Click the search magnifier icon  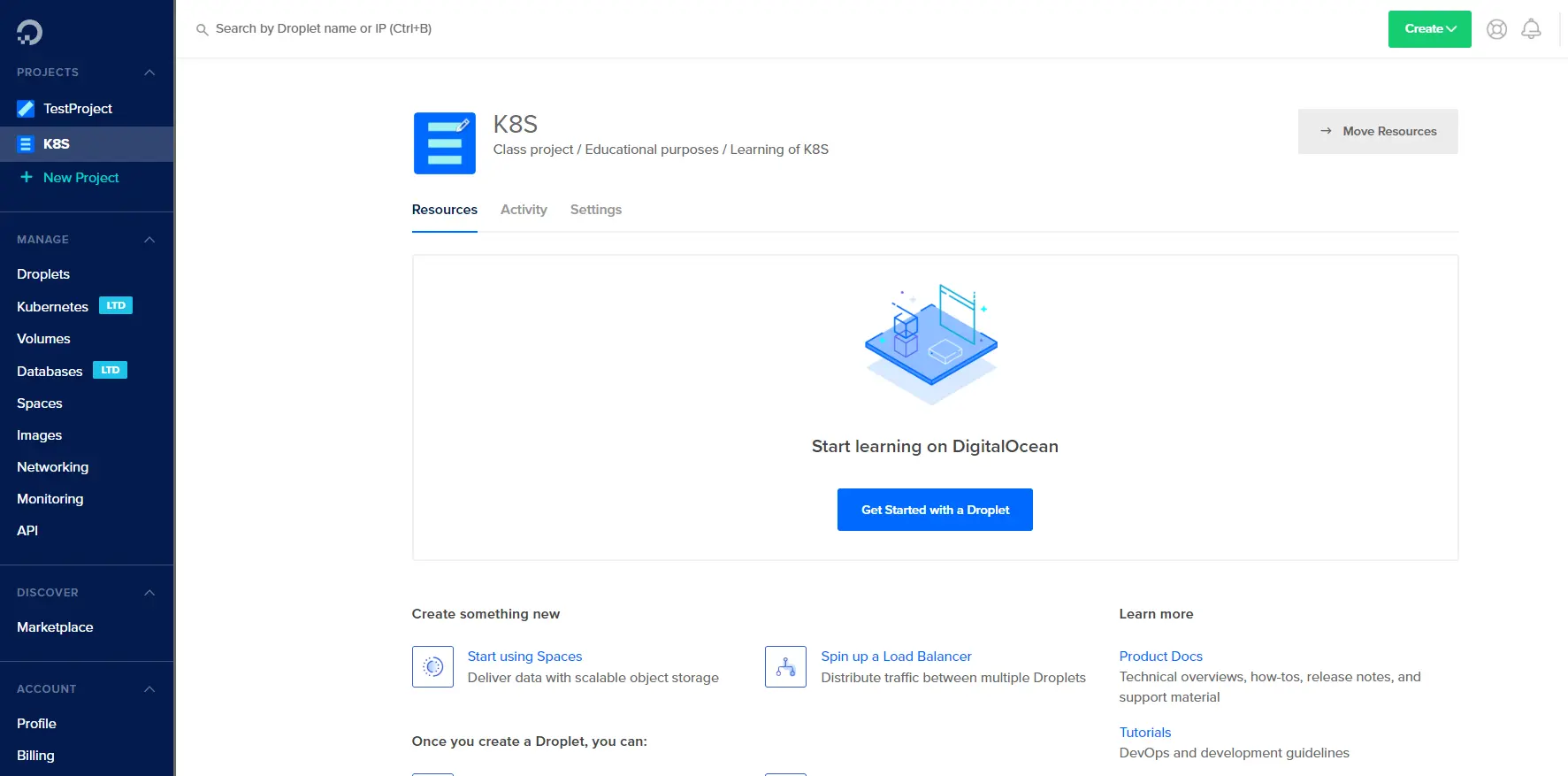click(x=202, y=29)
